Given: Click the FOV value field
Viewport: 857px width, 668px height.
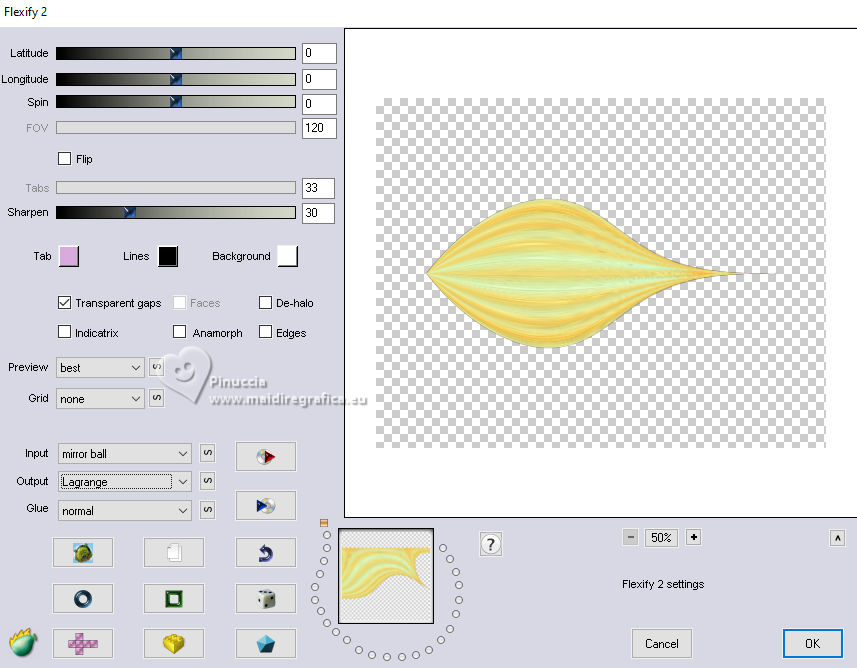Looking at the screenshot, I should [x=319, y=128].
